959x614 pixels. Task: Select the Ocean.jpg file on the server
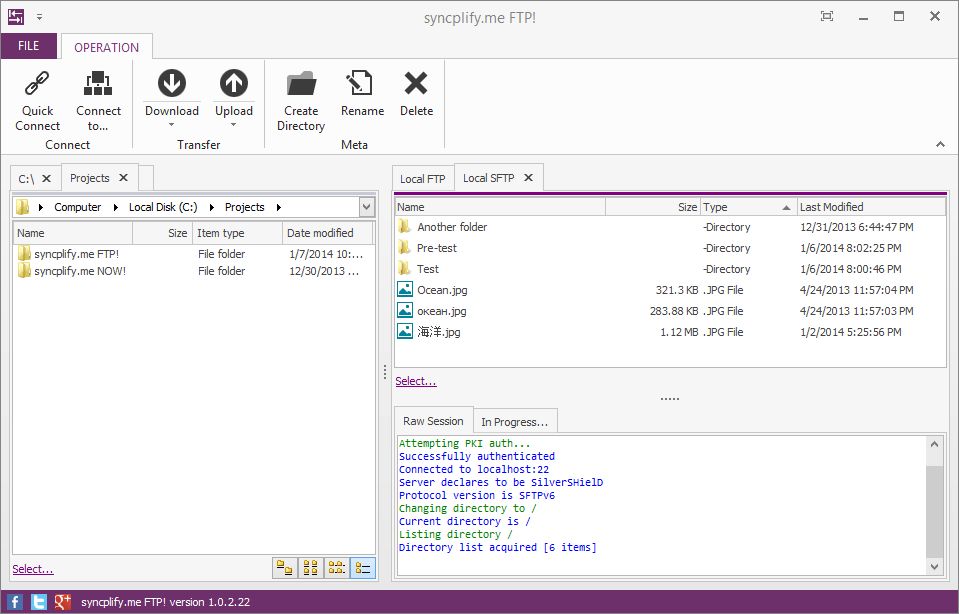[x=444, y=290]
